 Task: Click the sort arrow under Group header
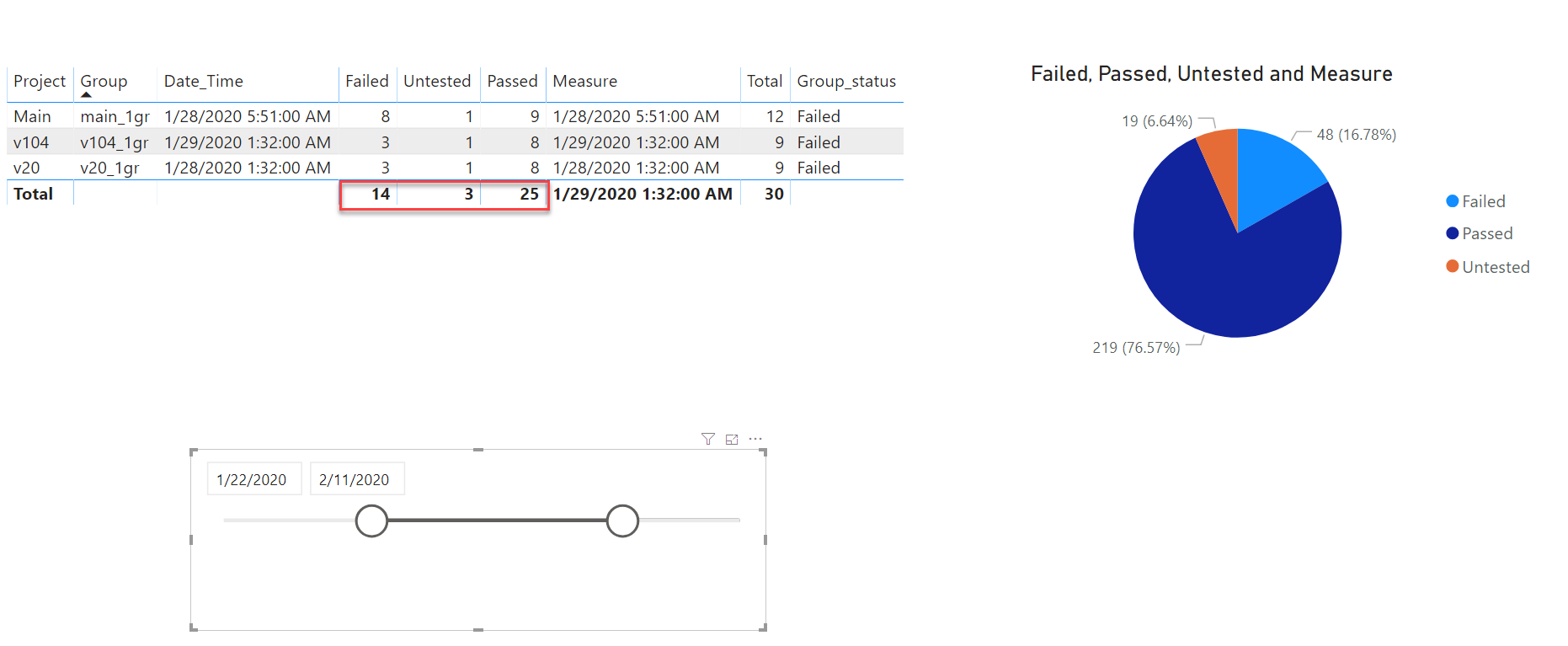86,95
